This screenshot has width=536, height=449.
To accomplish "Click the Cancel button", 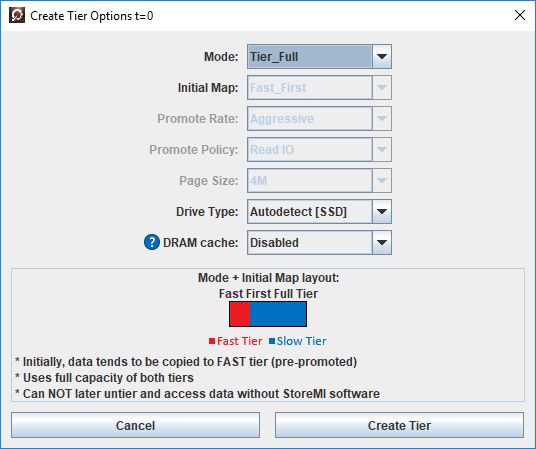I will (x=135, y=425).
